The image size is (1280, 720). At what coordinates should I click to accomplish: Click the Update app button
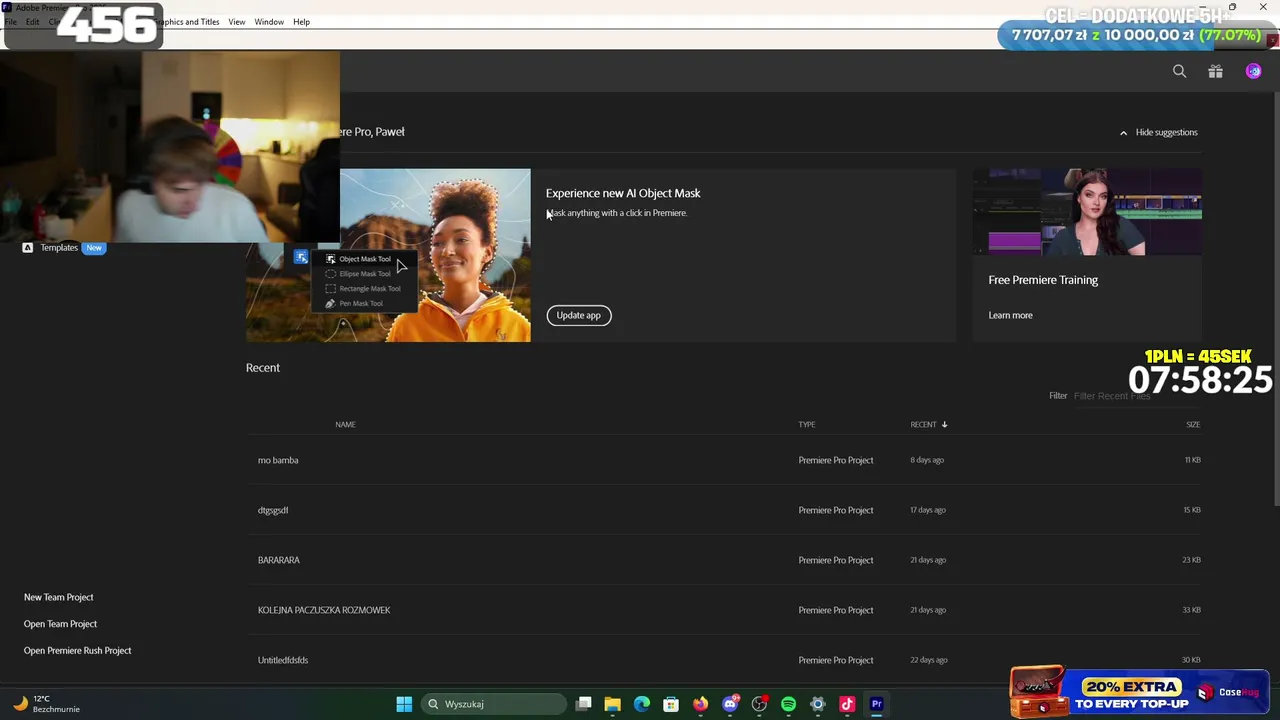(x=579, y=315)
